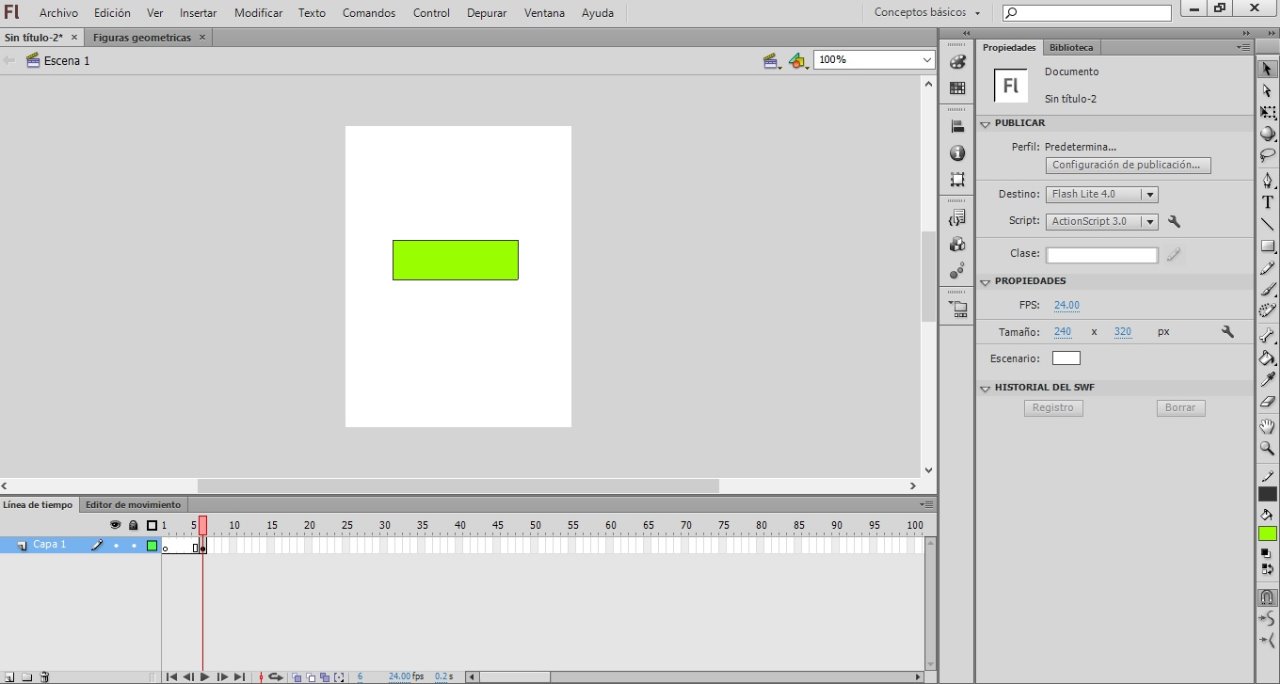Select the Text tool in the toolbar
Image resolution: width=1280 pixels, height=684 pixels.
click(1267, 202)
